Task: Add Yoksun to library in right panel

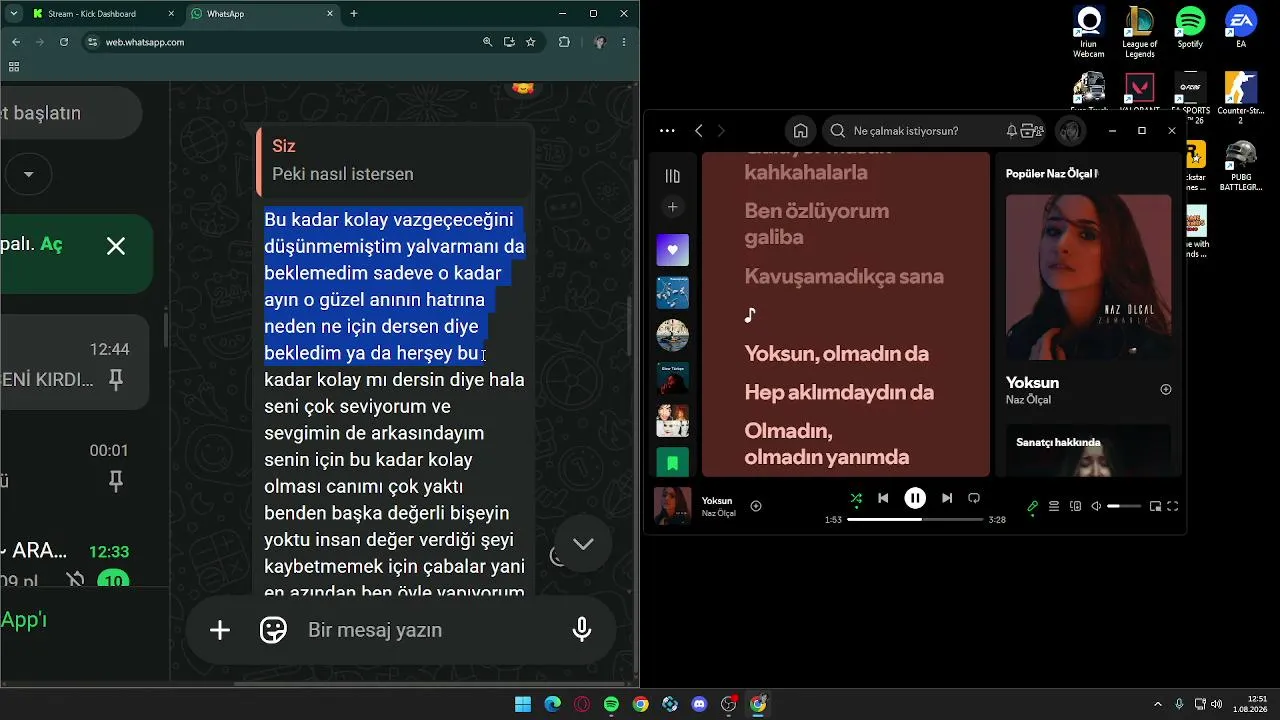Action: click(x=1165, y=389)
